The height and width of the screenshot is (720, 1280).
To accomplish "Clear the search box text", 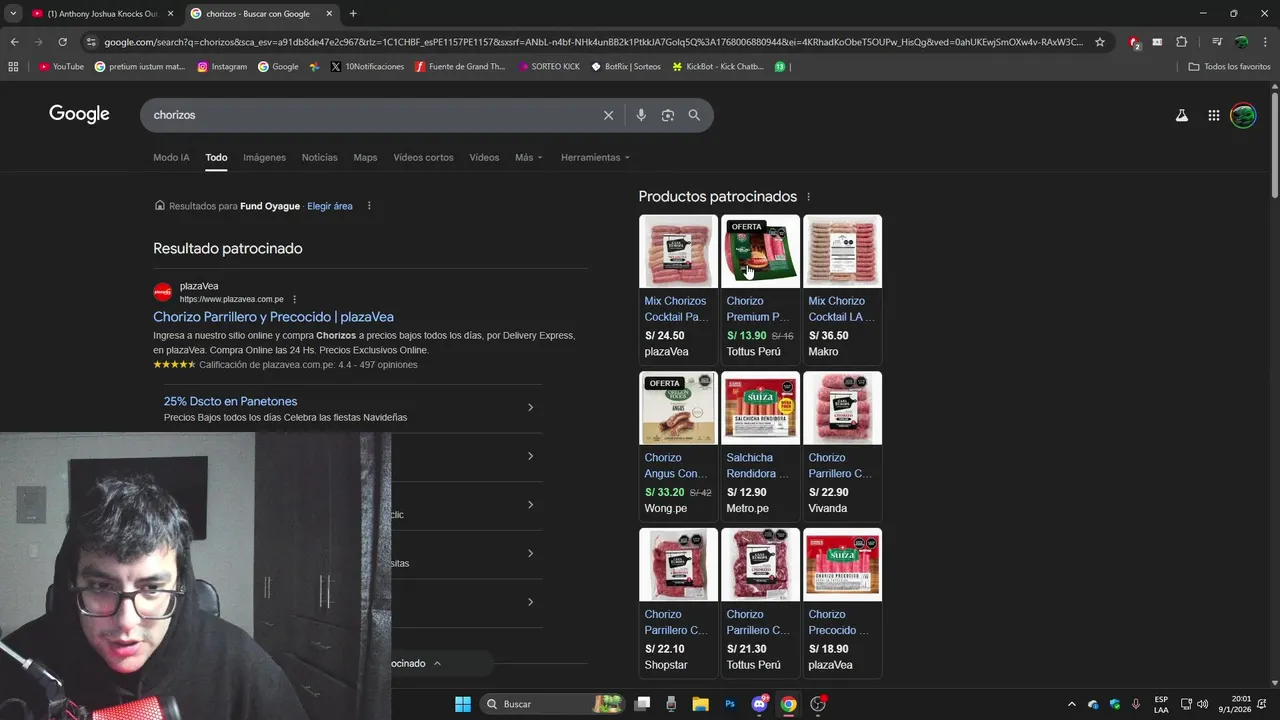I will click(x=608, y=115).
